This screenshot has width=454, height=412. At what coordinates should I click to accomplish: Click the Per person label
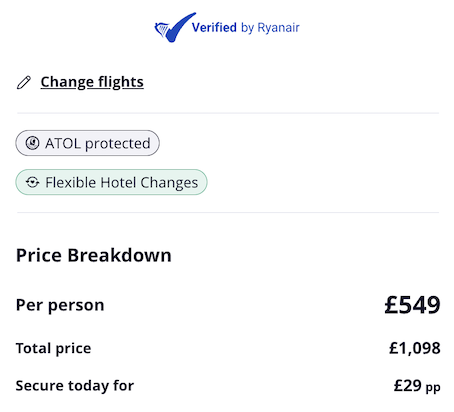60,305
